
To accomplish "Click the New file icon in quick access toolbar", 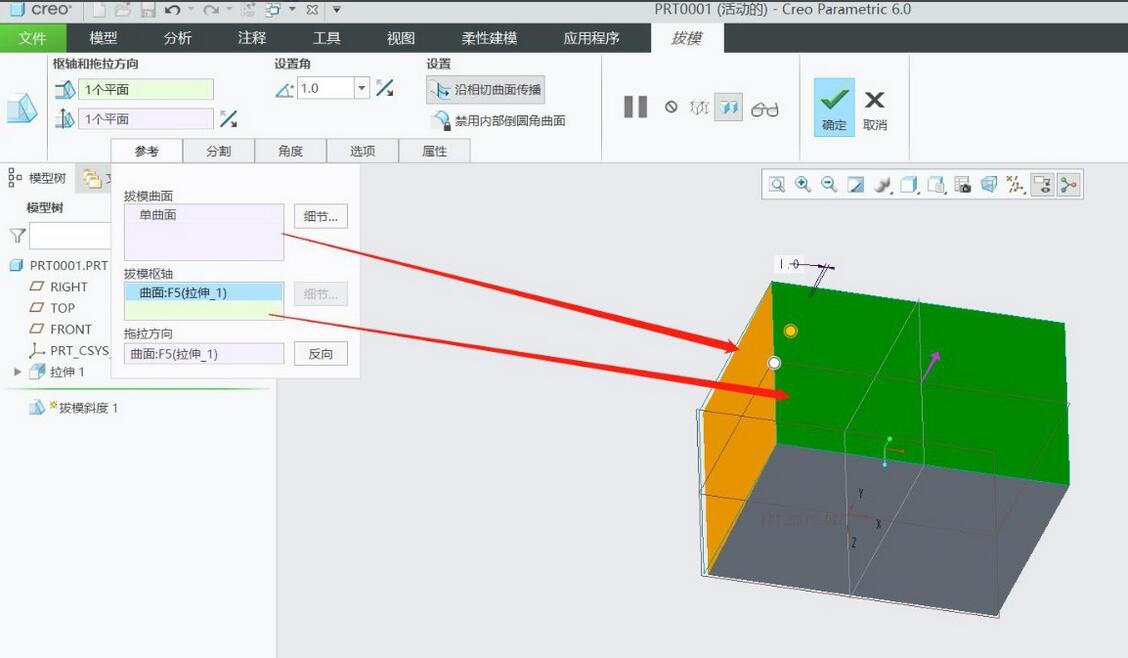I will point(99,9).
